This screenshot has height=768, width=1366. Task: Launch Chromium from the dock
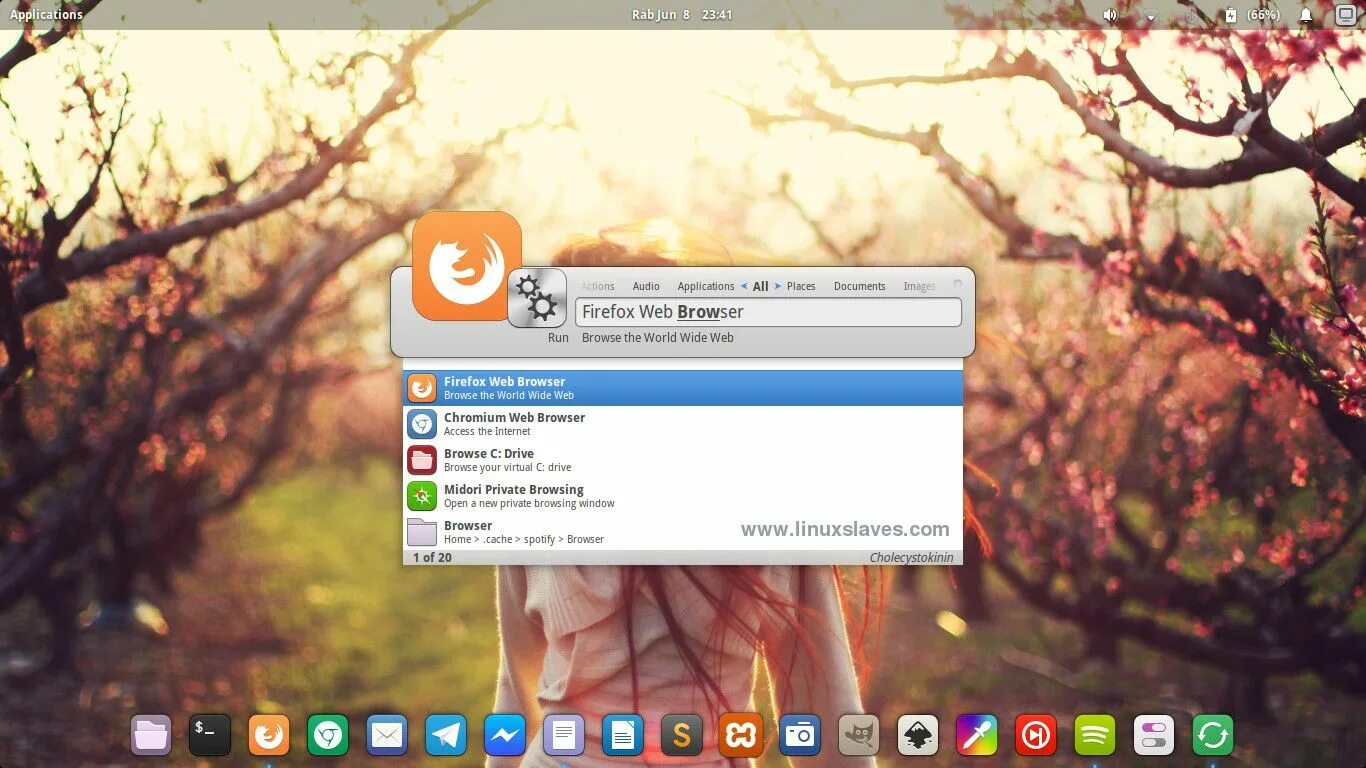coord(328,736)
